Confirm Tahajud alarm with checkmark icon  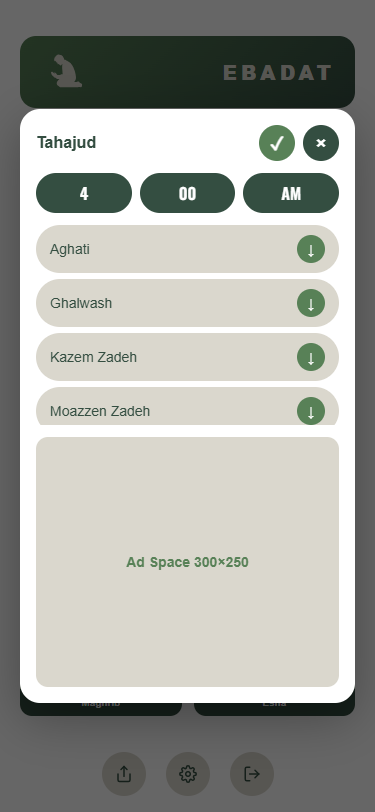pyautogui.click(x=277, y=143)
